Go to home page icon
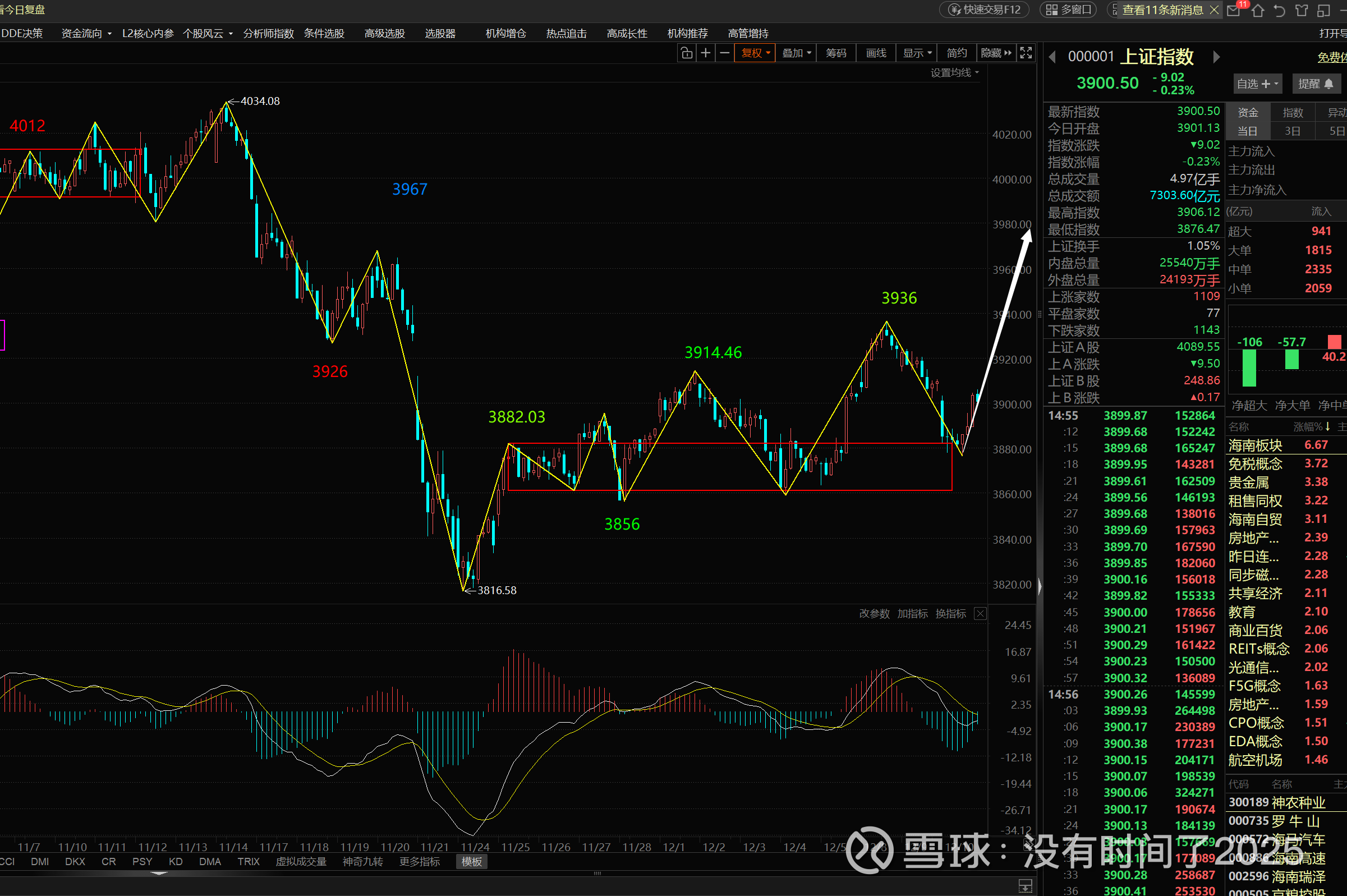The width and height of the screenshot is (1347, 896). click(1257, 10)
